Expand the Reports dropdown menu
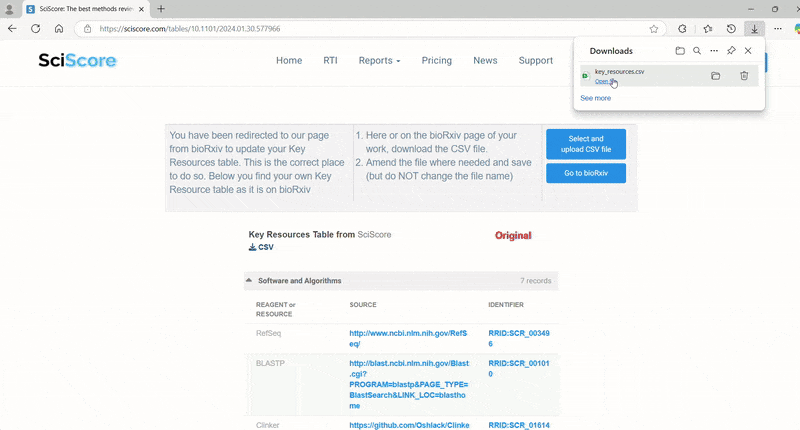The width and height of the screenshot is (800, 430). 379,60
